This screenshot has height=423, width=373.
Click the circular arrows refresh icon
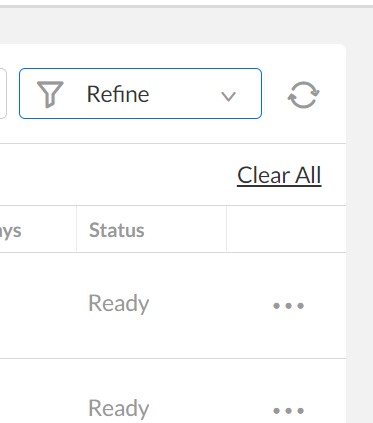[303, 95]
